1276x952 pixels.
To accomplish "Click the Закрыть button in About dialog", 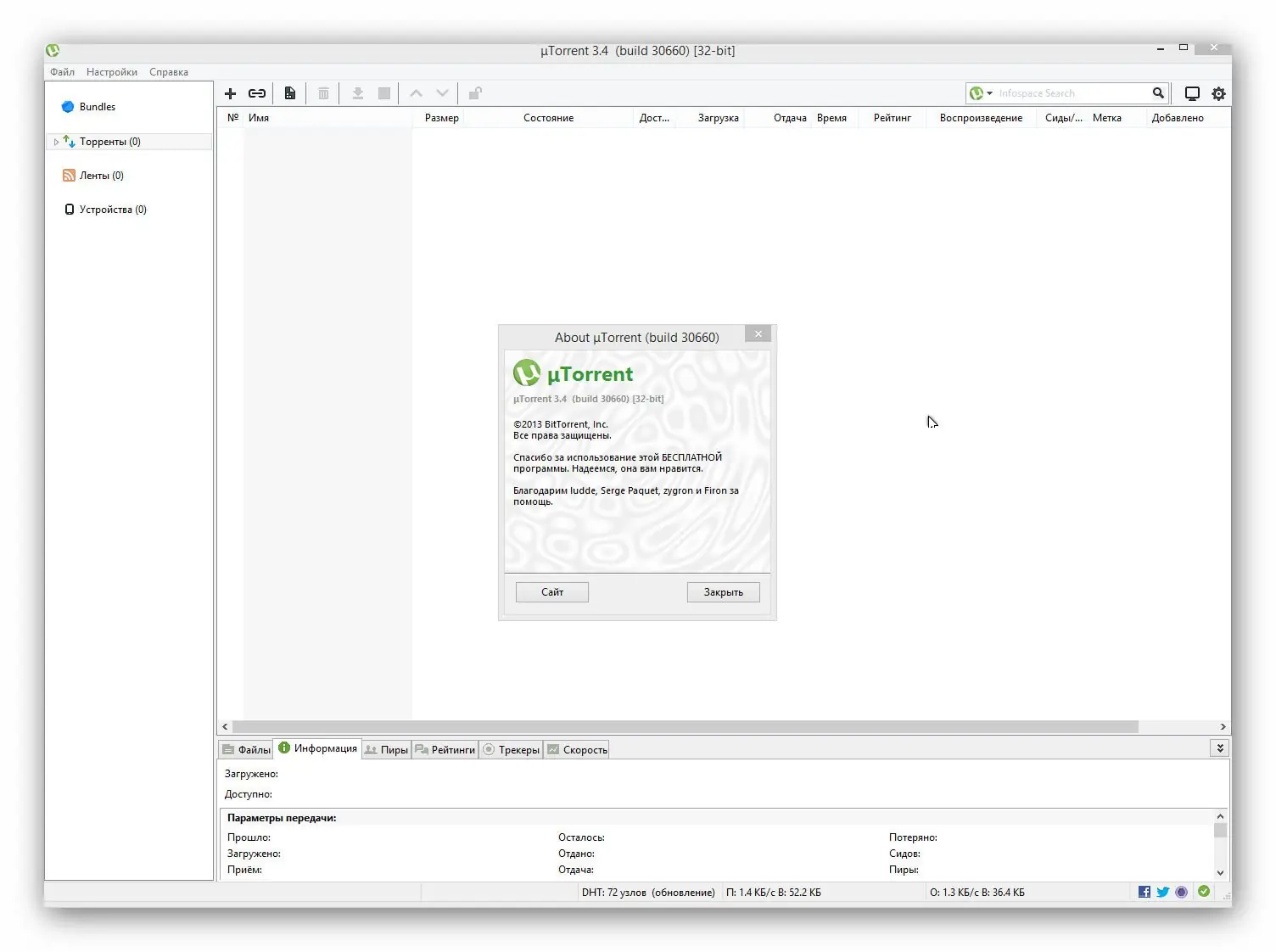I will click(724, 592).
